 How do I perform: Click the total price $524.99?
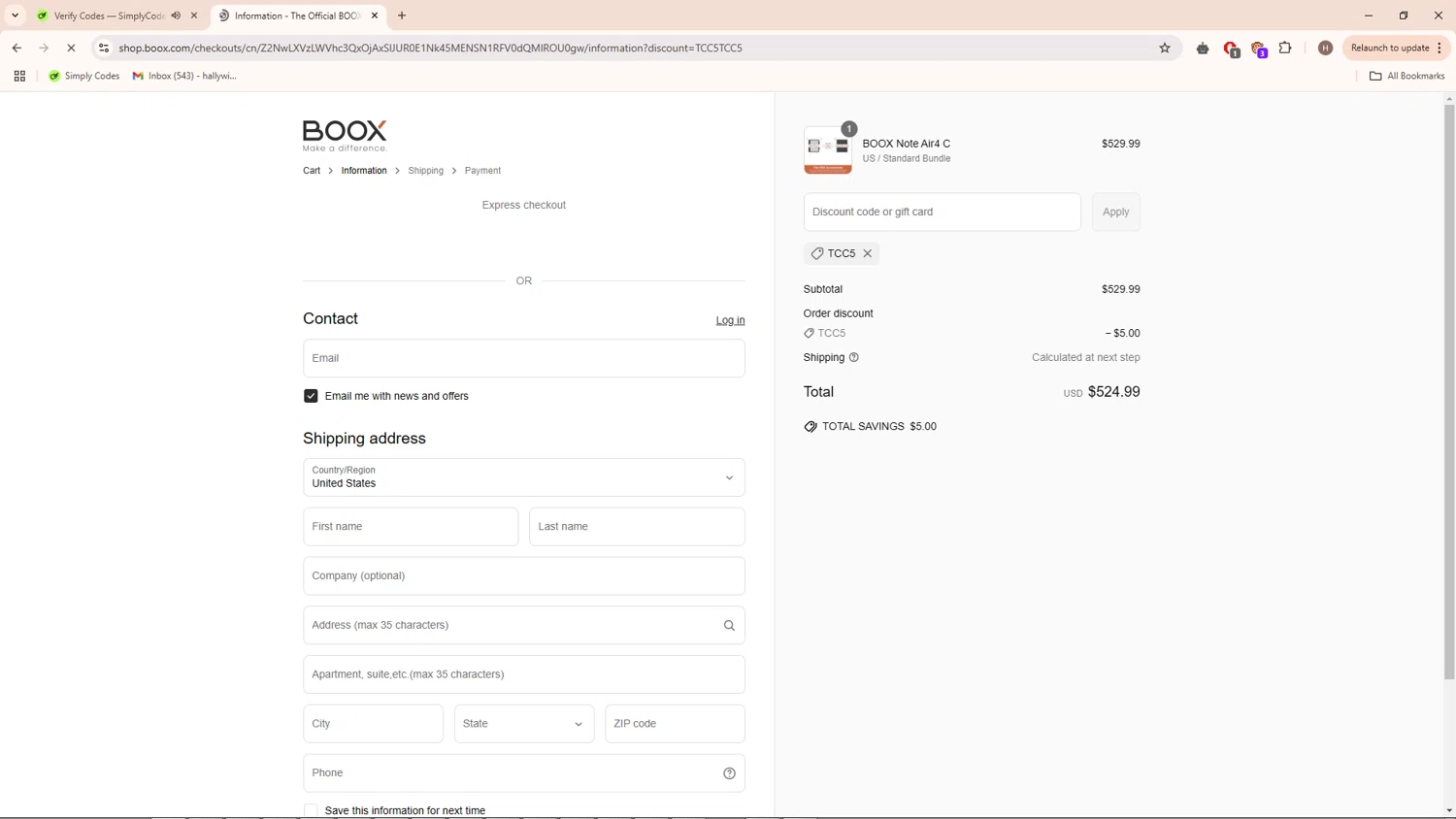pos(1113,392)
